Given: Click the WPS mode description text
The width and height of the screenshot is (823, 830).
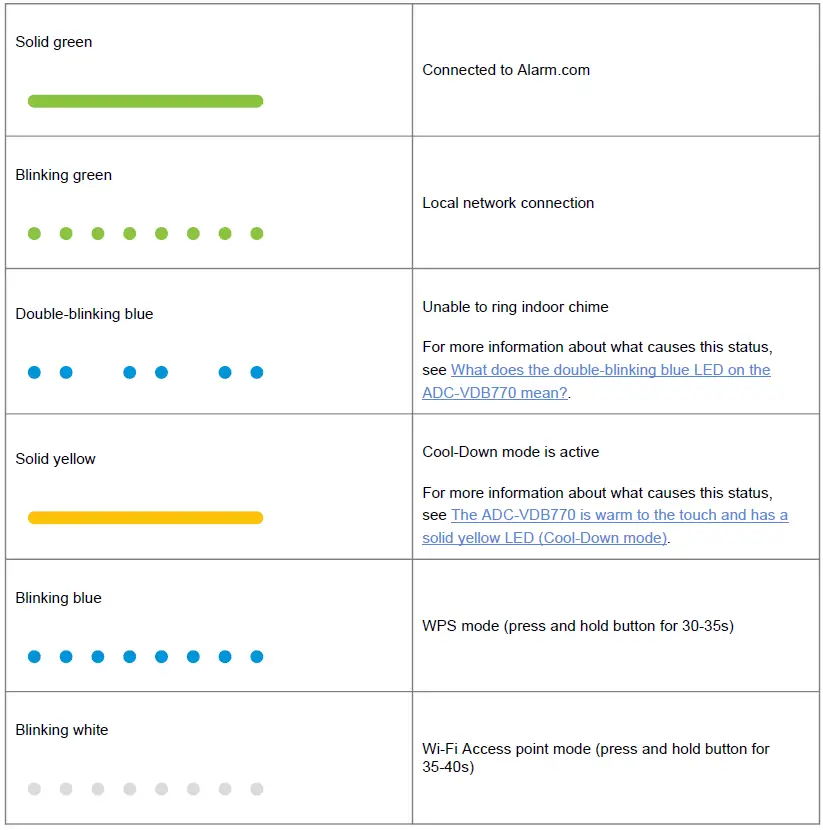Looking at the screenshot, I should [x=578, y=626].
